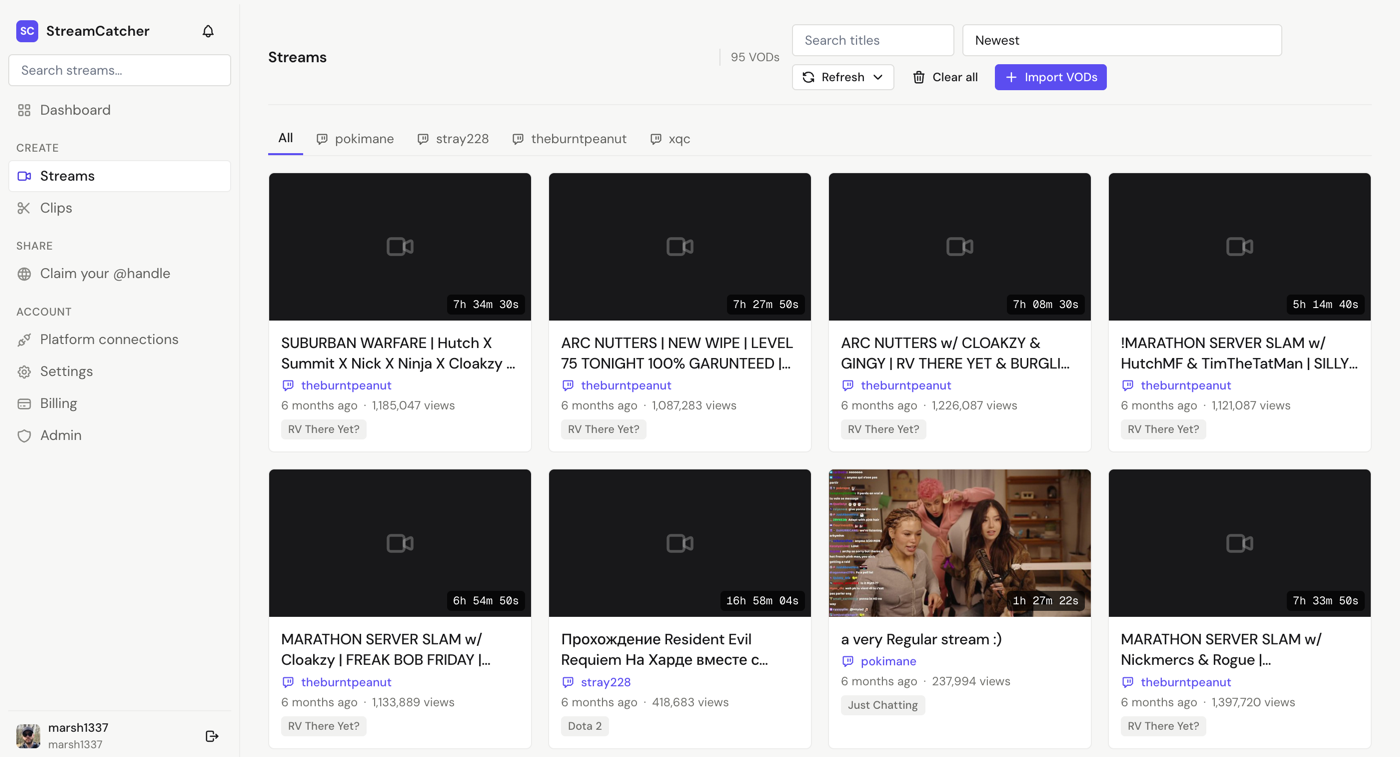Log out using the exit icon
The height and width of the screenshot is (757, 1400).
pyautogui.click(x=212, y=736)
